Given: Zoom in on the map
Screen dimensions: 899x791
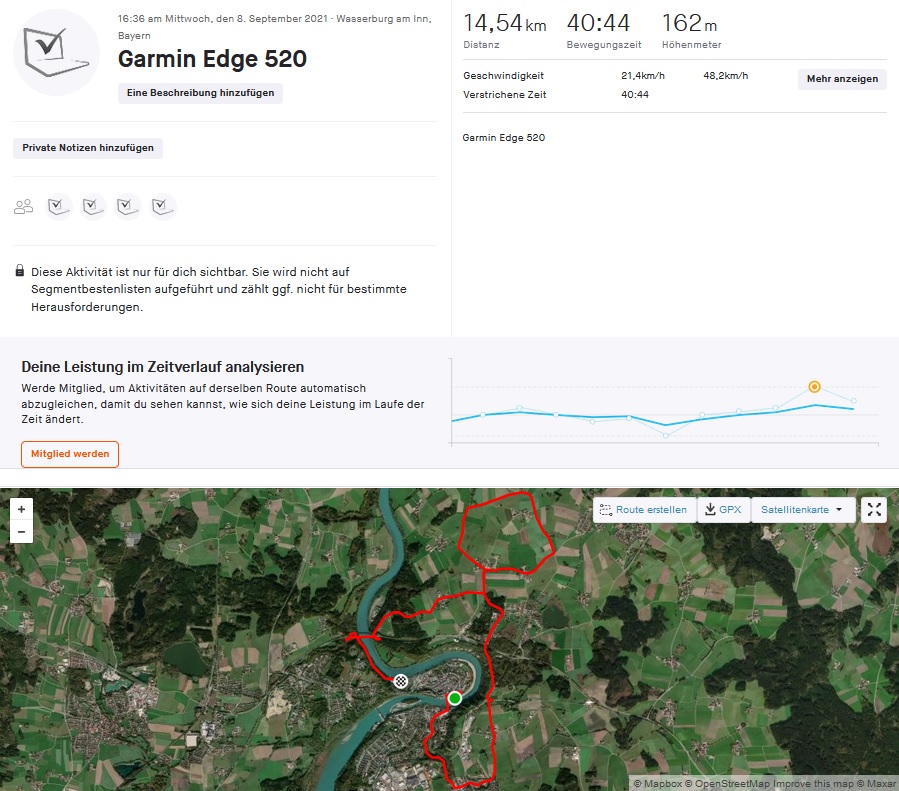Looking at the screenshot, I should (21, 509).
